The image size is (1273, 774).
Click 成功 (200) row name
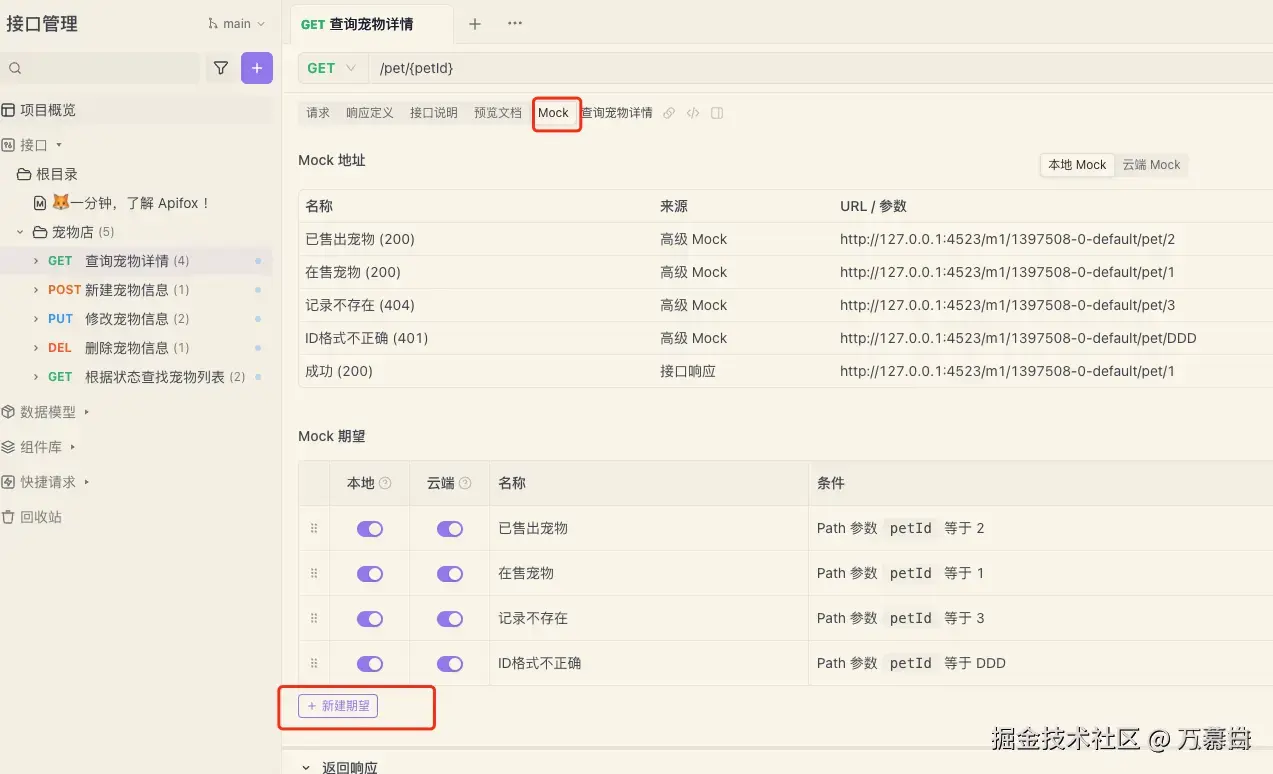click(x=339, y=371)
